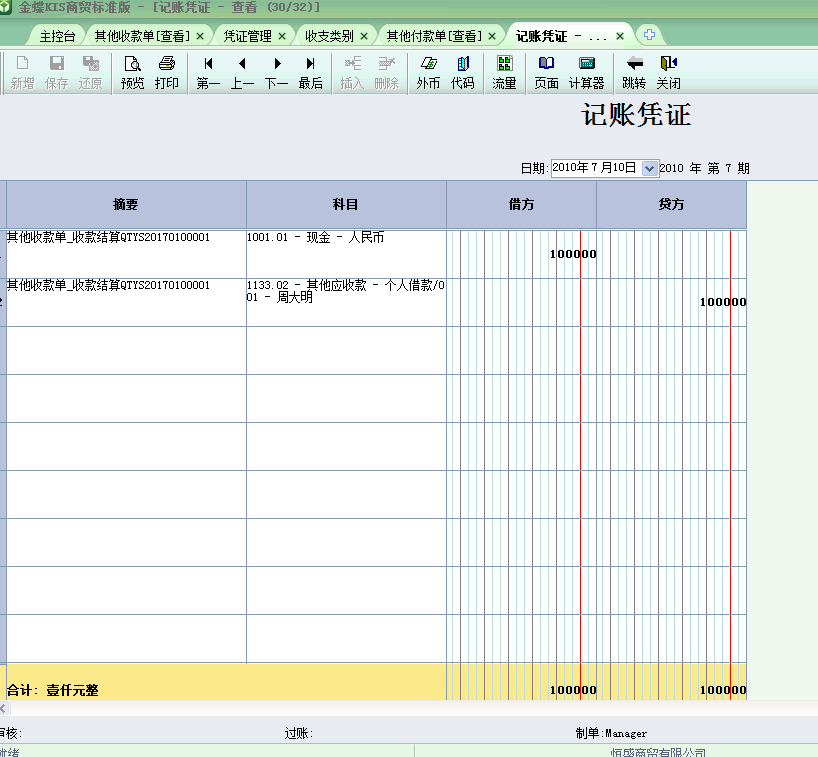Click the total debit 100000 in 合计 row
This screenshot has width=818, height=757.
pos(573,690)
